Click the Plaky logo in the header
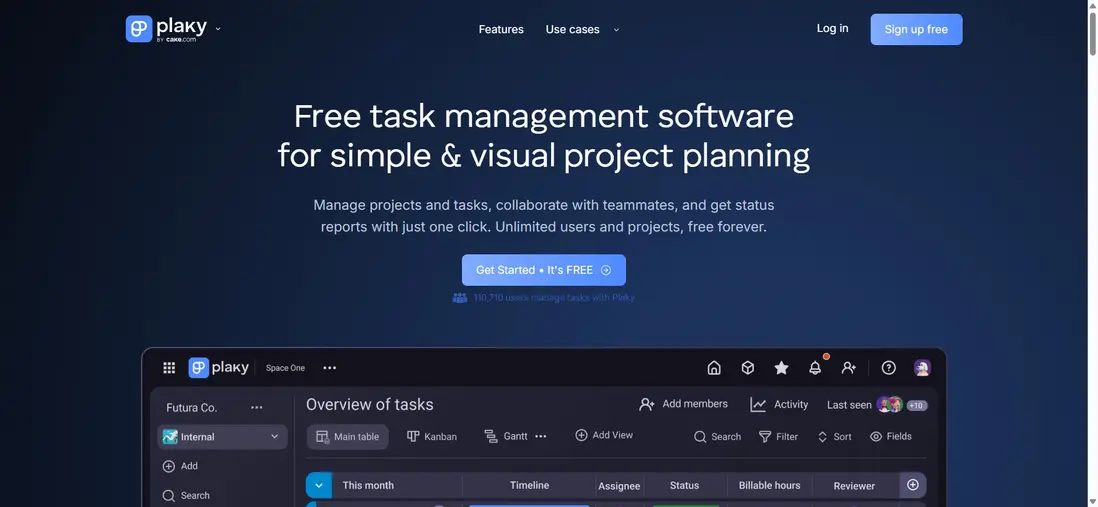The height and width of the screenshot is (507, 1098). point(166,29)
